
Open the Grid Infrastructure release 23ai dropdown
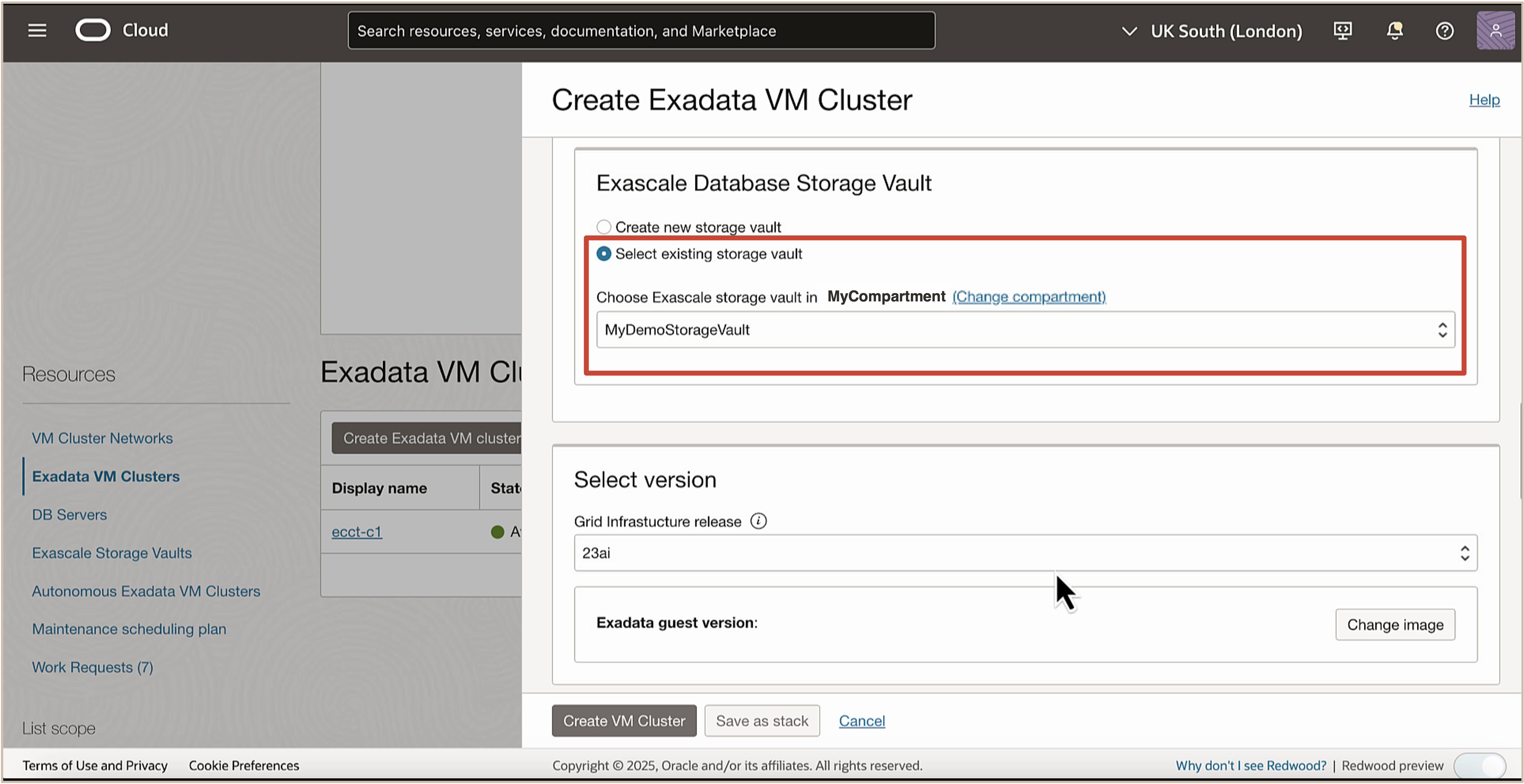pos(1025,553)
